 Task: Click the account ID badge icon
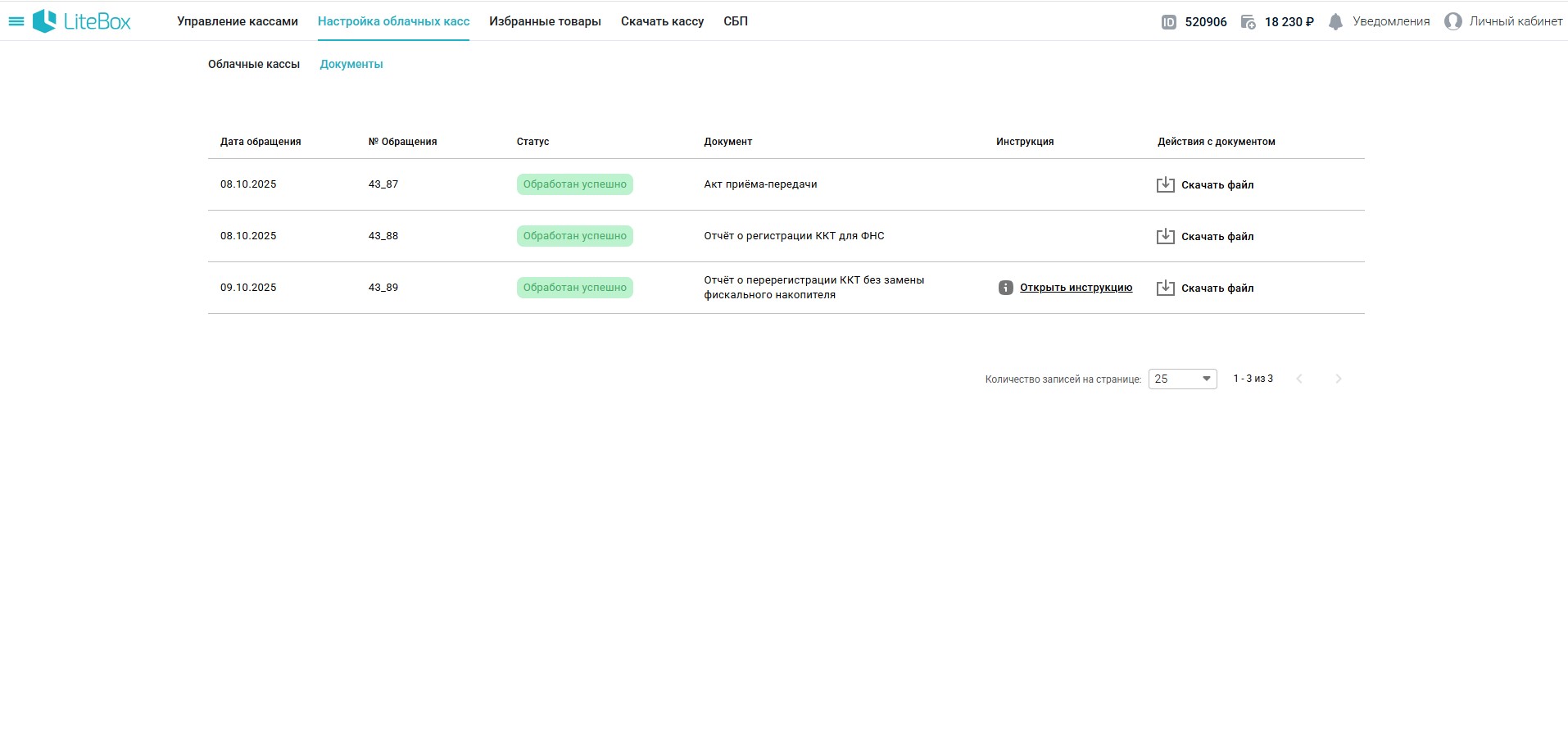[1169, 22]
